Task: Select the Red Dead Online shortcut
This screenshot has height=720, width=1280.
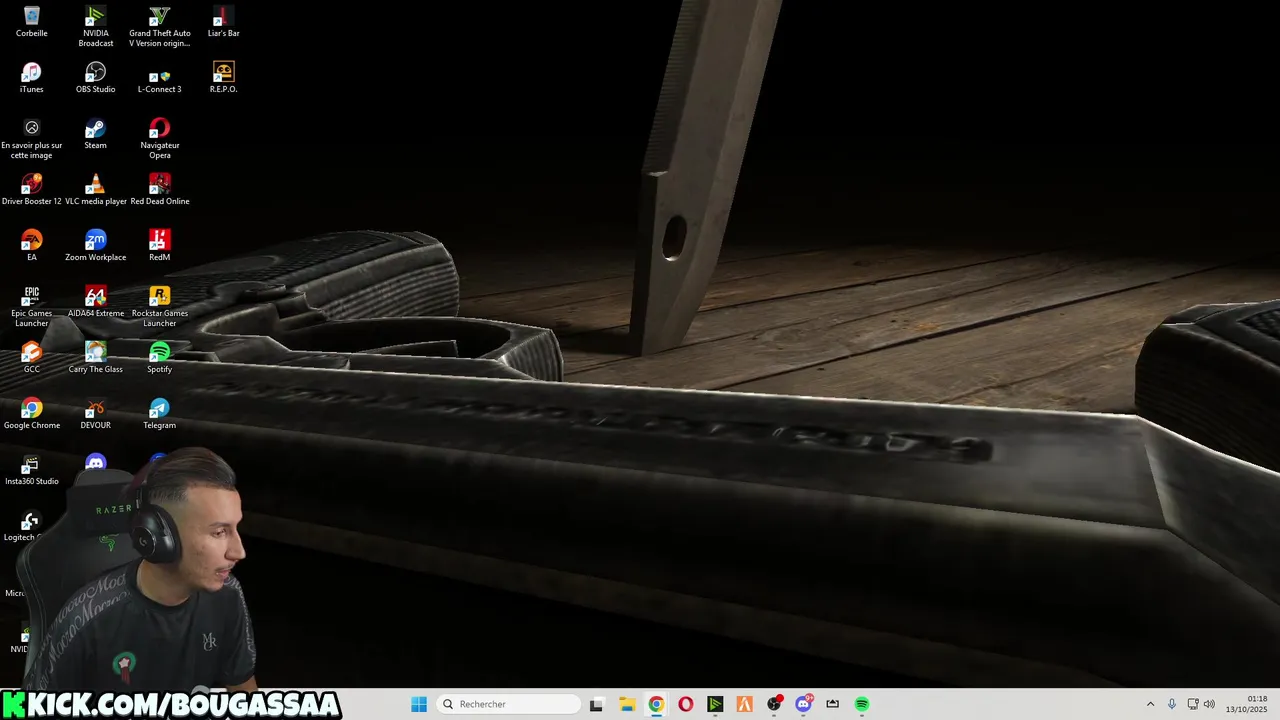Action: 160,189
